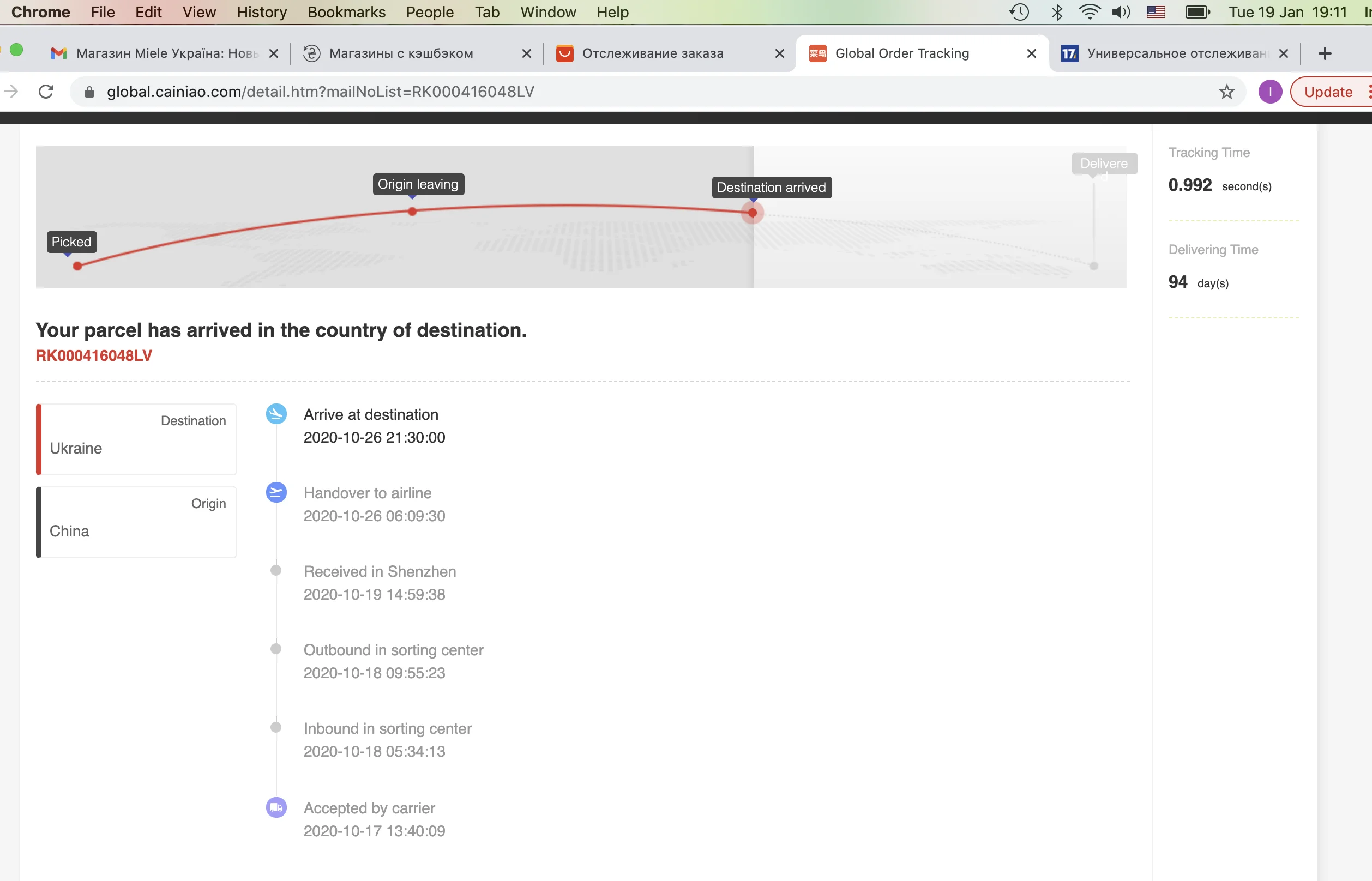This screenshot has height=881, width=1372.
Task: Click the reload page icon
Action: 46,92
